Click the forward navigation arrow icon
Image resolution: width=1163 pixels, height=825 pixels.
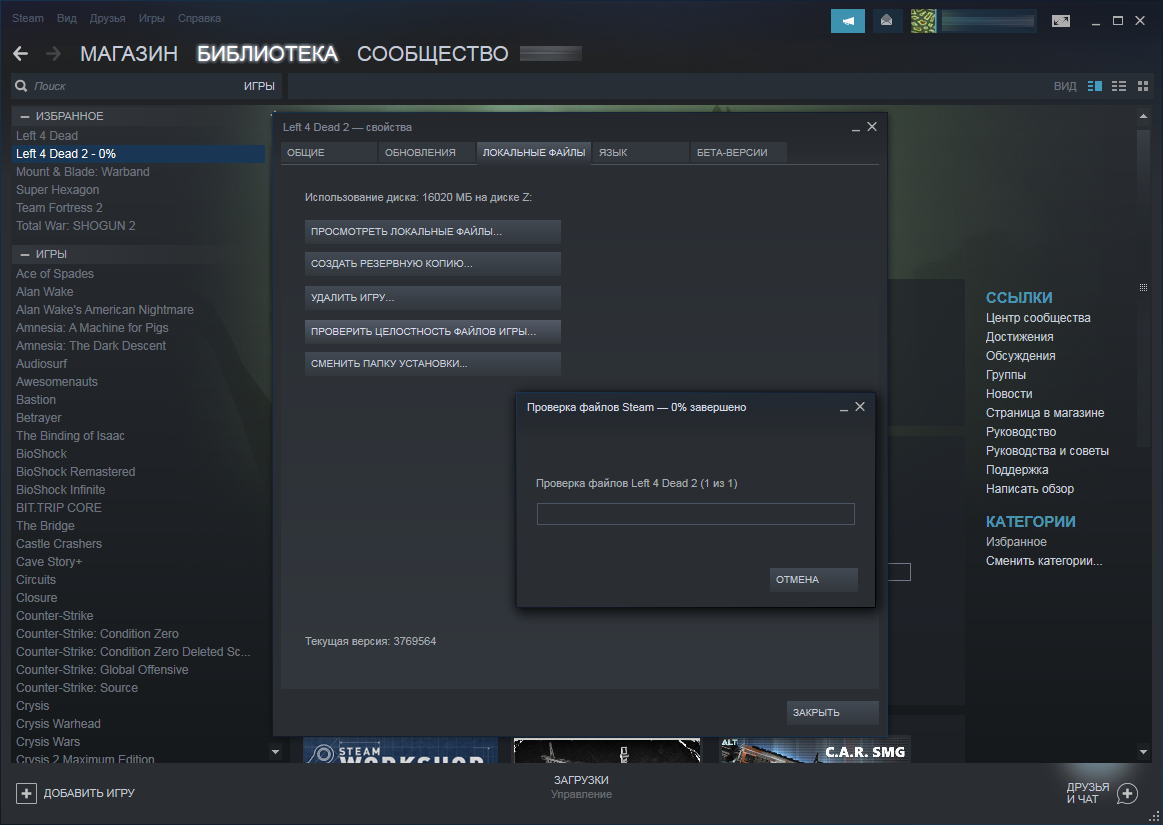53,53
